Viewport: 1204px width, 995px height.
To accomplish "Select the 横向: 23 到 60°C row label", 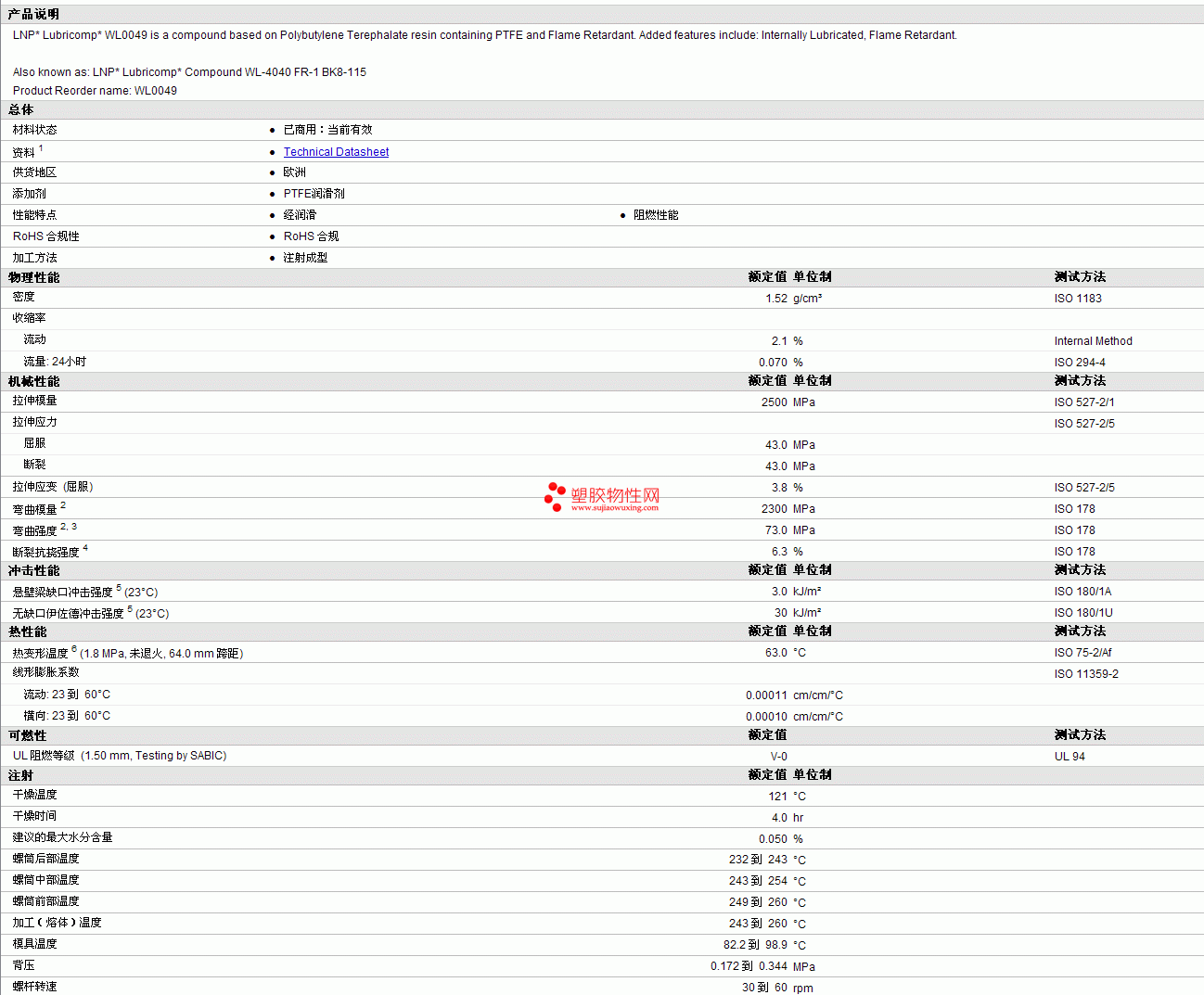I will click(67, 716).
